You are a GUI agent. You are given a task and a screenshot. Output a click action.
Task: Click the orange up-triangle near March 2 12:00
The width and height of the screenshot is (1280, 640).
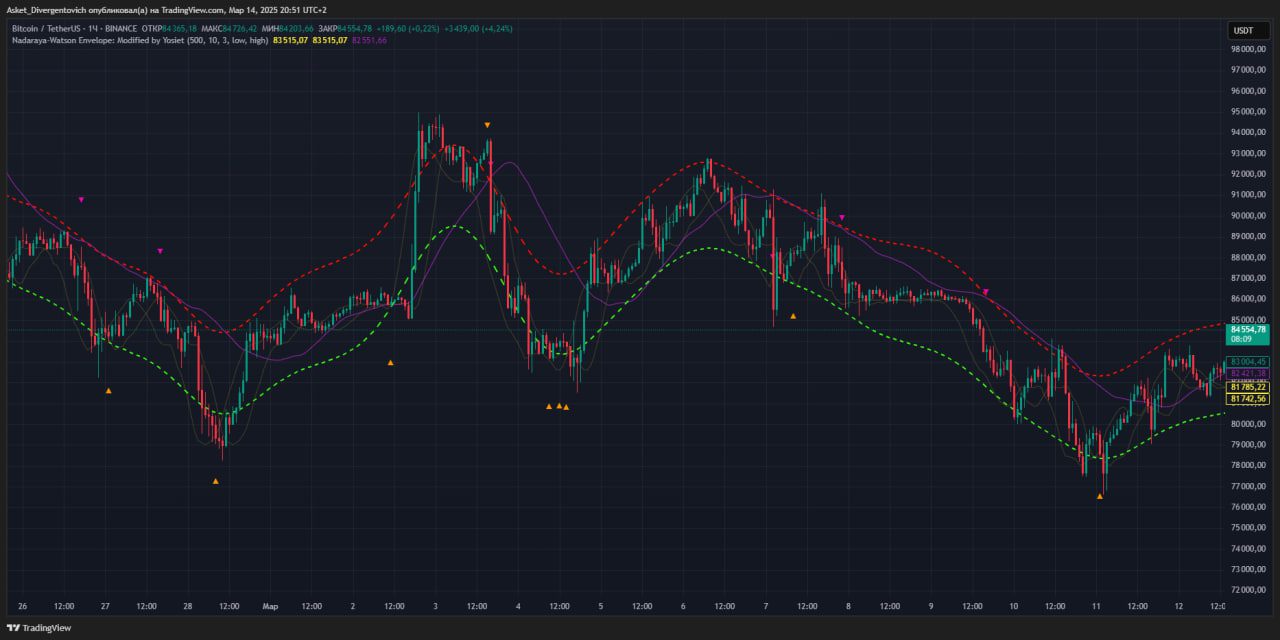pyautogui.click(x=391, y=362)
